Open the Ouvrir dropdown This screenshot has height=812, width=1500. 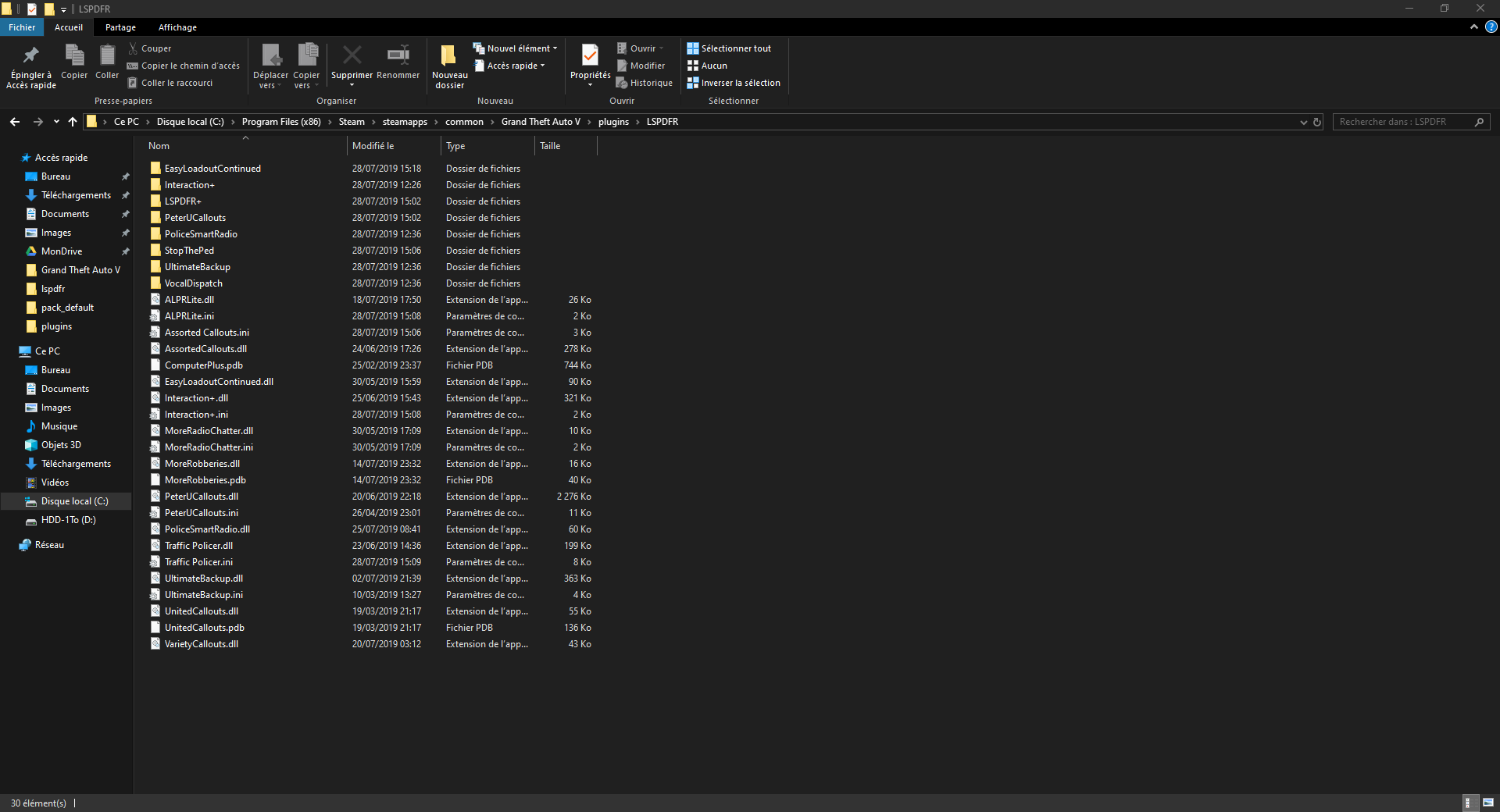click(x=640, y=48)
